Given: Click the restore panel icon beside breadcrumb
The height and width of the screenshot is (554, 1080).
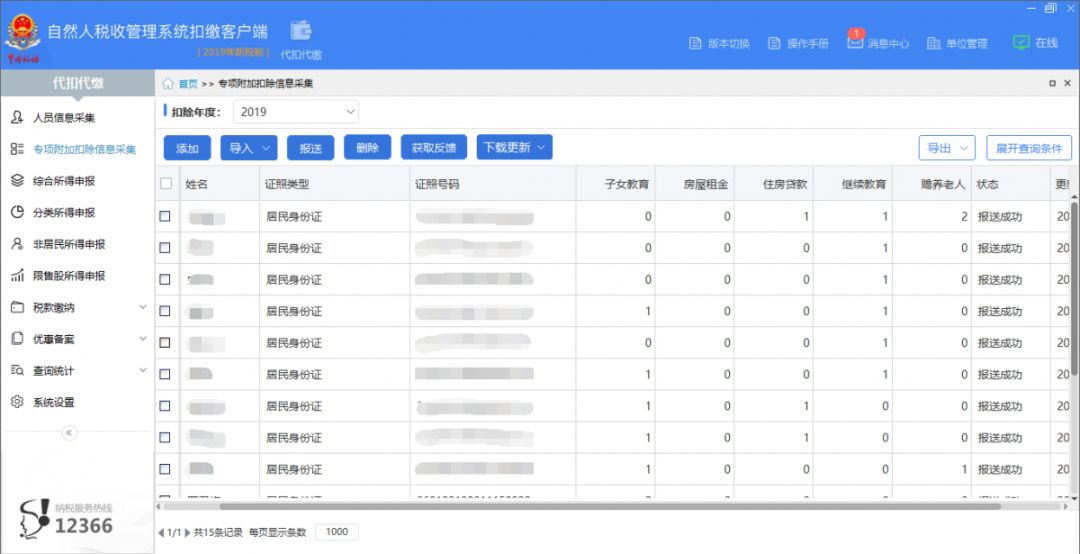Looking at the screenshot, I should coord(1052,83).
